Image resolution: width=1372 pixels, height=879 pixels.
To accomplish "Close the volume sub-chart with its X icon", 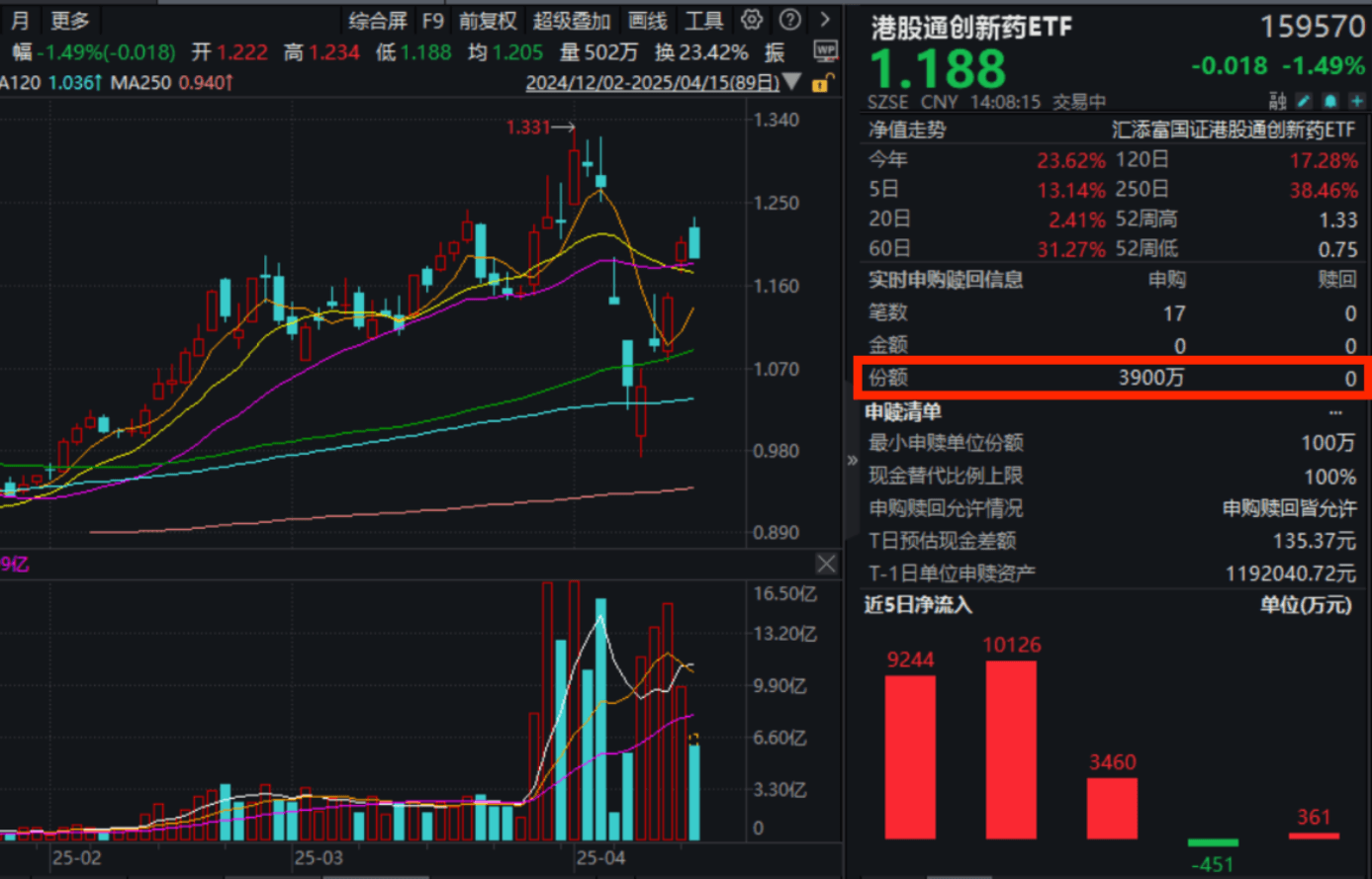I will coord(827,564).
